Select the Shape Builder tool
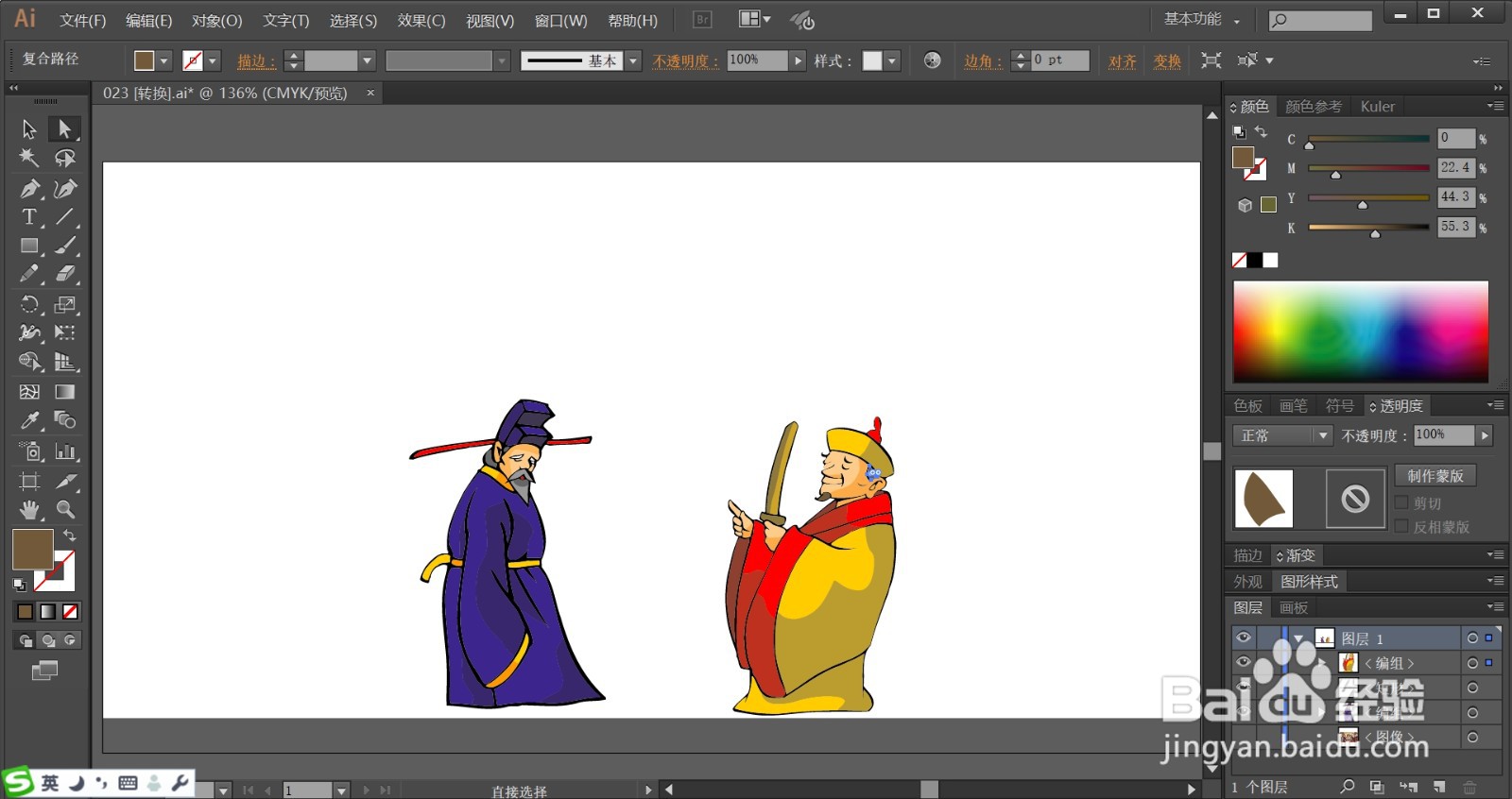The image size is (1512, 799). tap(29, 362)
